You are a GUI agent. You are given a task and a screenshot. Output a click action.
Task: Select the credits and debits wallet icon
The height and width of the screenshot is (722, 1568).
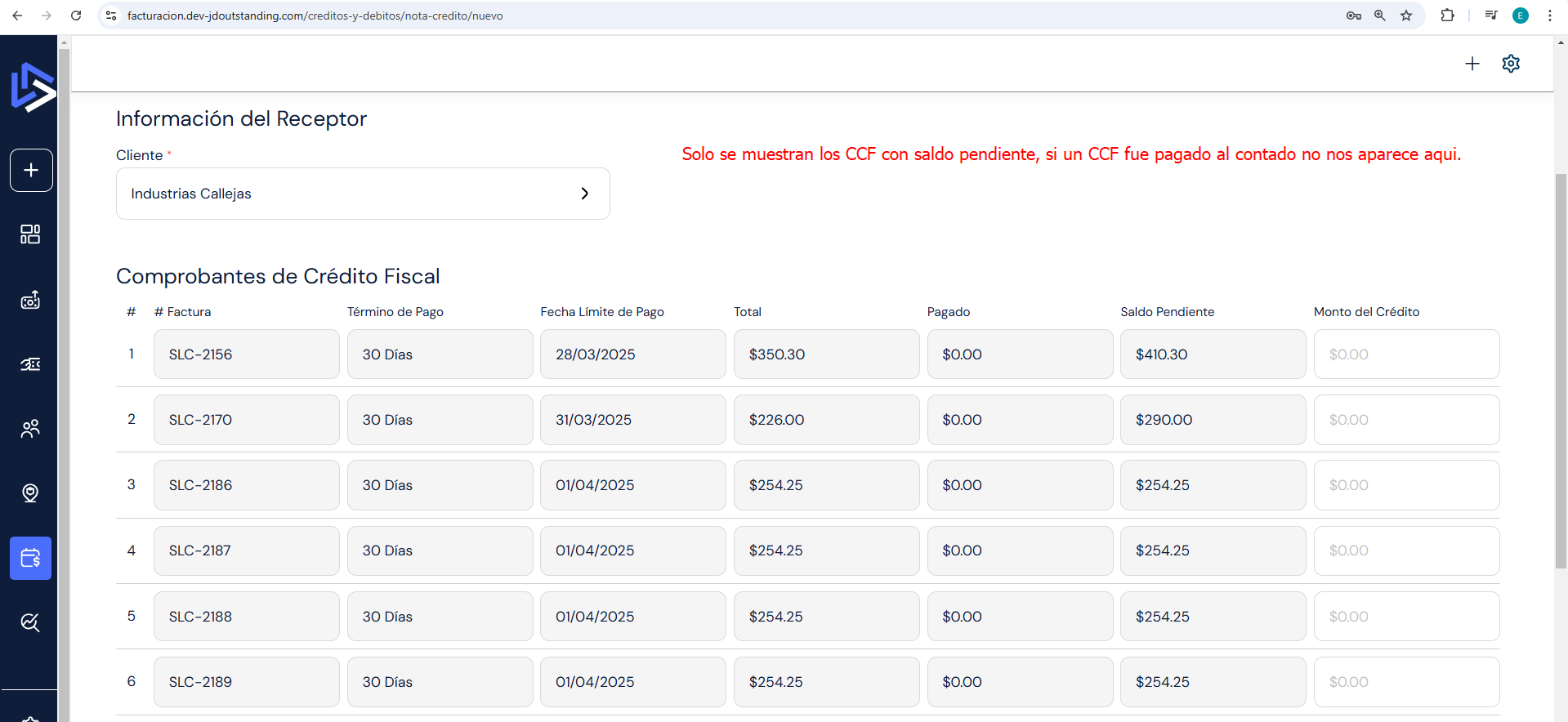[30, 558]
